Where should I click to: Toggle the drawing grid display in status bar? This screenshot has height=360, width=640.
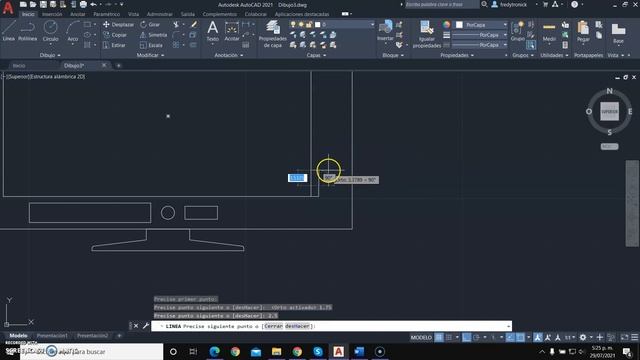click(x=439, y=337)
